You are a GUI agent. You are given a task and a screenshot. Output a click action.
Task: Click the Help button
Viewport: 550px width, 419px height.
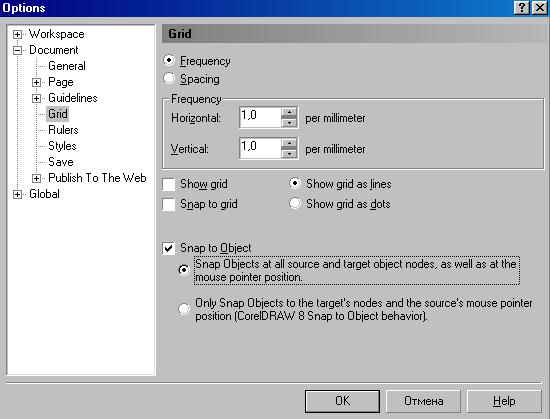pos(504,401)
